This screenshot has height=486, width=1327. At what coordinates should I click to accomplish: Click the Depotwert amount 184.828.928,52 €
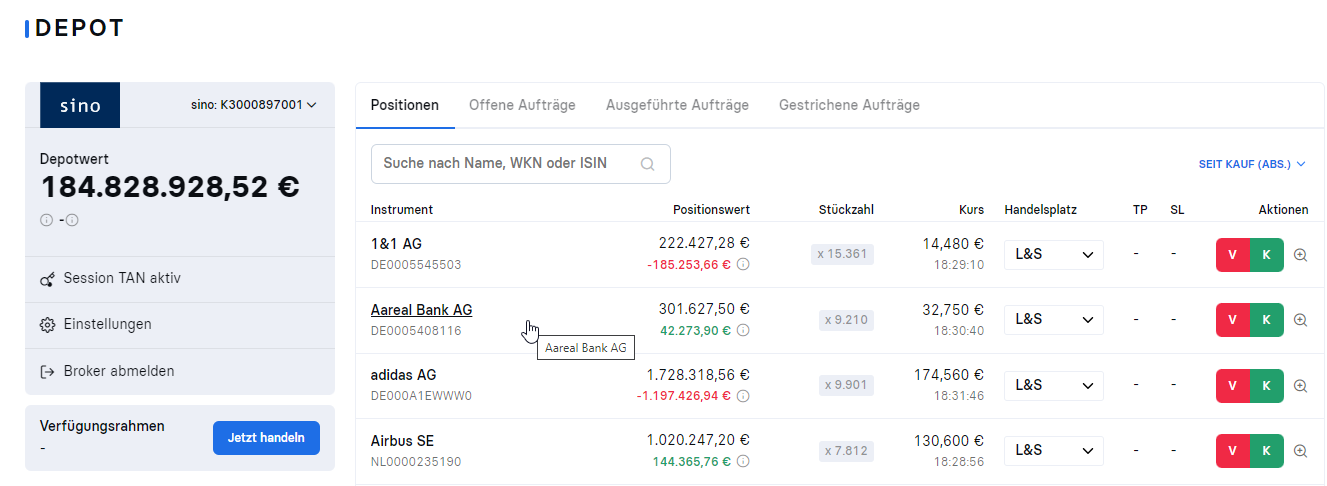pyautogui.click(x=170, y=187)
